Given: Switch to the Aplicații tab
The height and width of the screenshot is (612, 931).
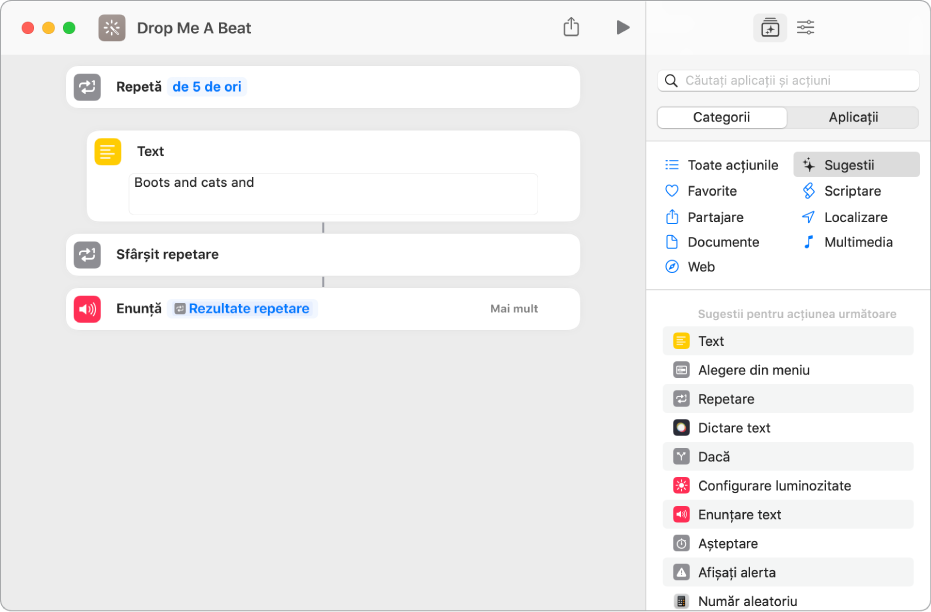Looking at the screenshot, I should (x=853, y=118).
